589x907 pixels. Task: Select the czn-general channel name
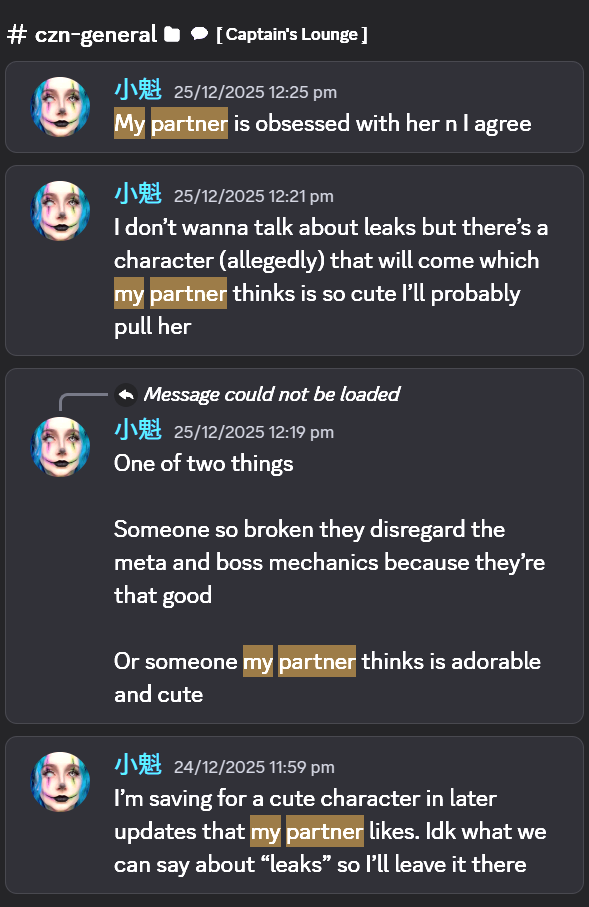(95, 35)
